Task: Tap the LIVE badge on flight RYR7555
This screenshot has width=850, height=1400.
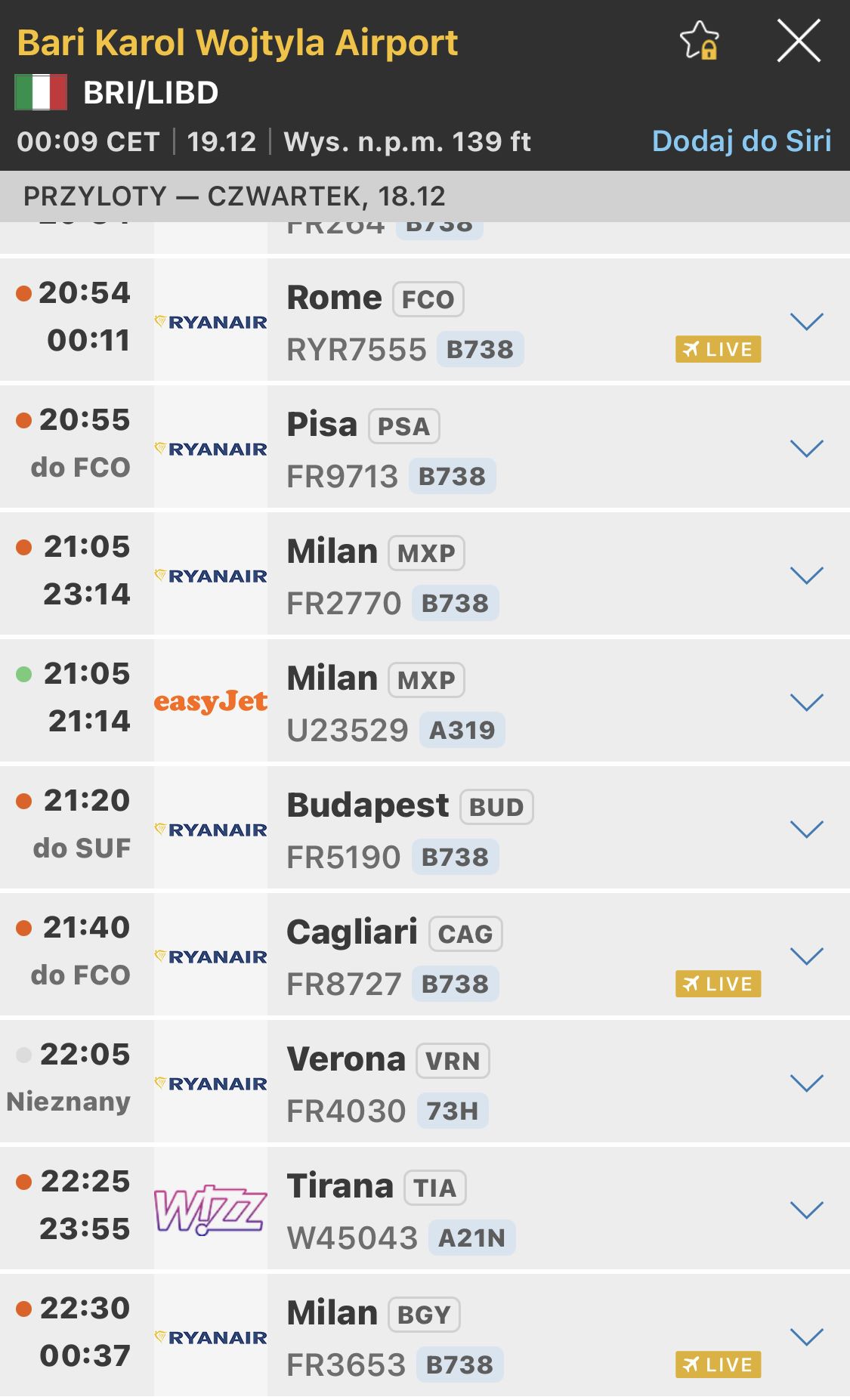Action: [x=718, y=350]
